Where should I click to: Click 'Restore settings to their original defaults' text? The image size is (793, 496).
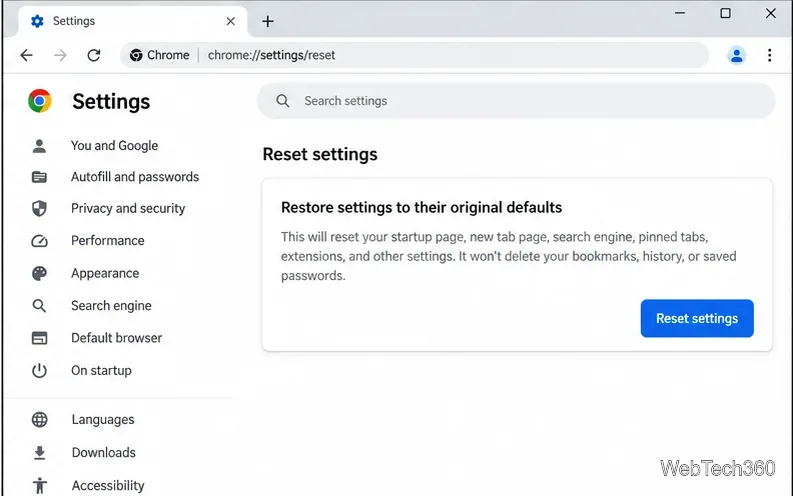422,207
